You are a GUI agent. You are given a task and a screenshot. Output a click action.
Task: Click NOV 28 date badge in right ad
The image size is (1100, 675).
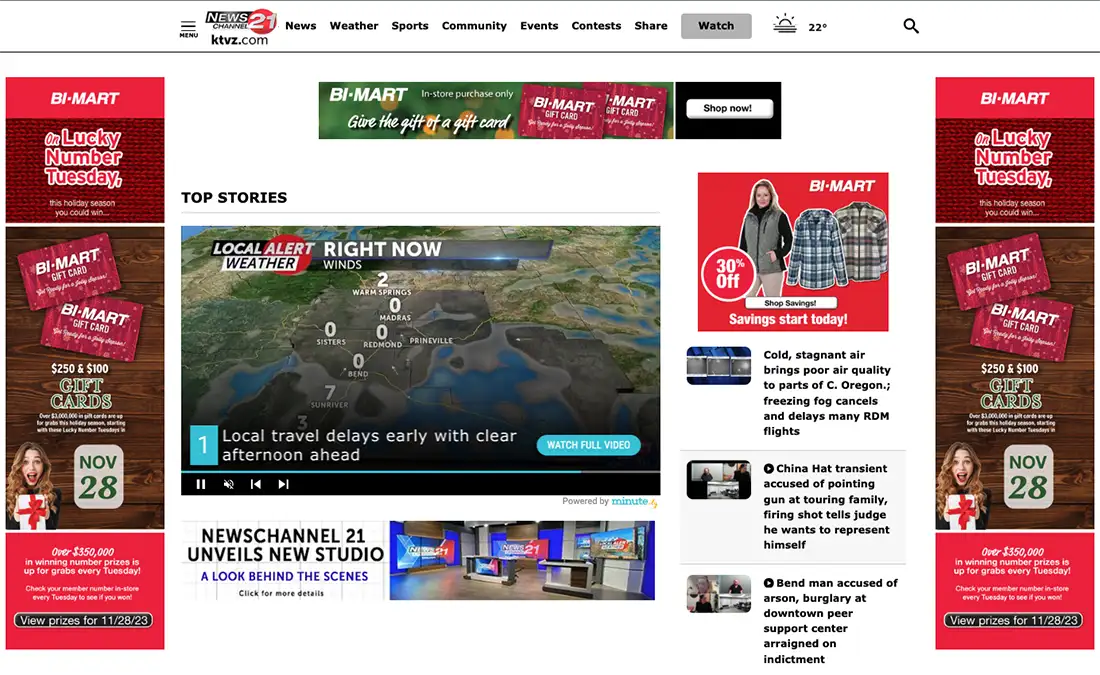1028,477
